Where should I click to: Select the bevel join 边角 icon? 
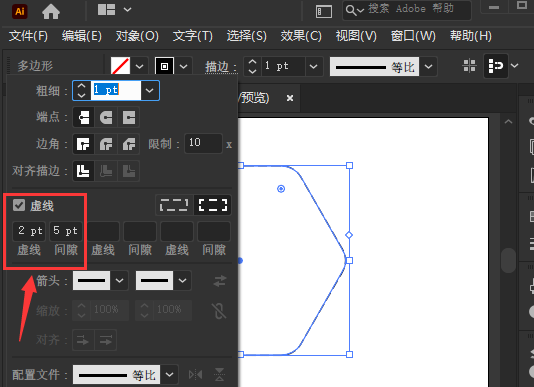coord(129,144)
